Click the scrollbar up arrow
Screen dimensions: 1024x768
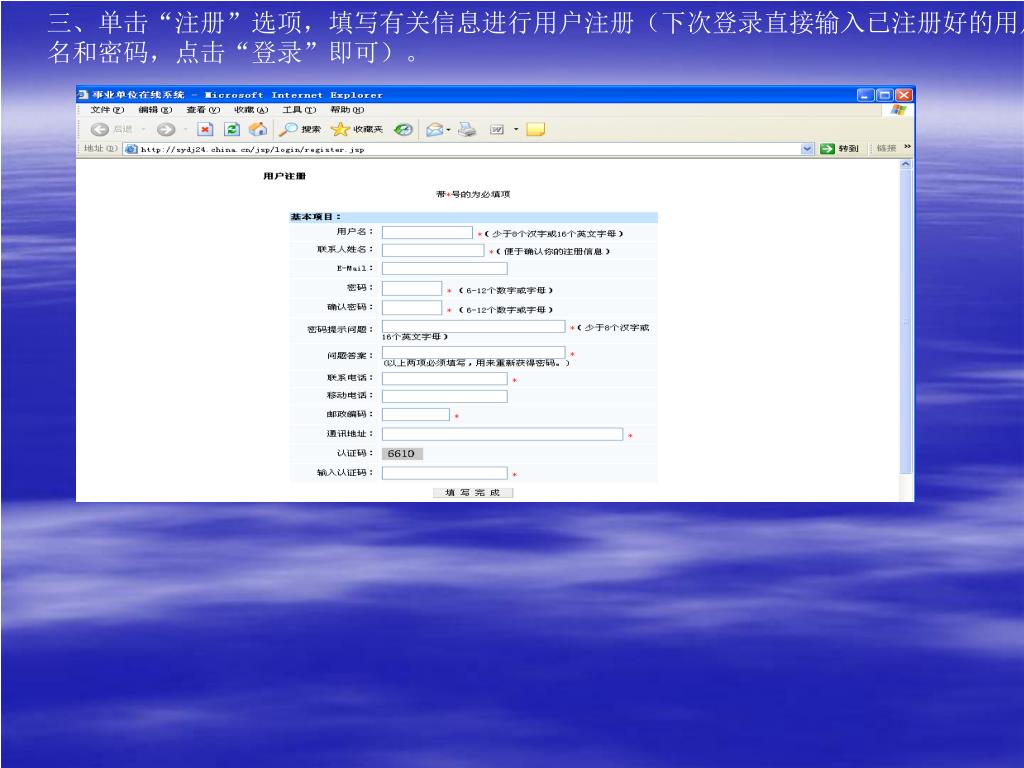click(x=906, y=165)
